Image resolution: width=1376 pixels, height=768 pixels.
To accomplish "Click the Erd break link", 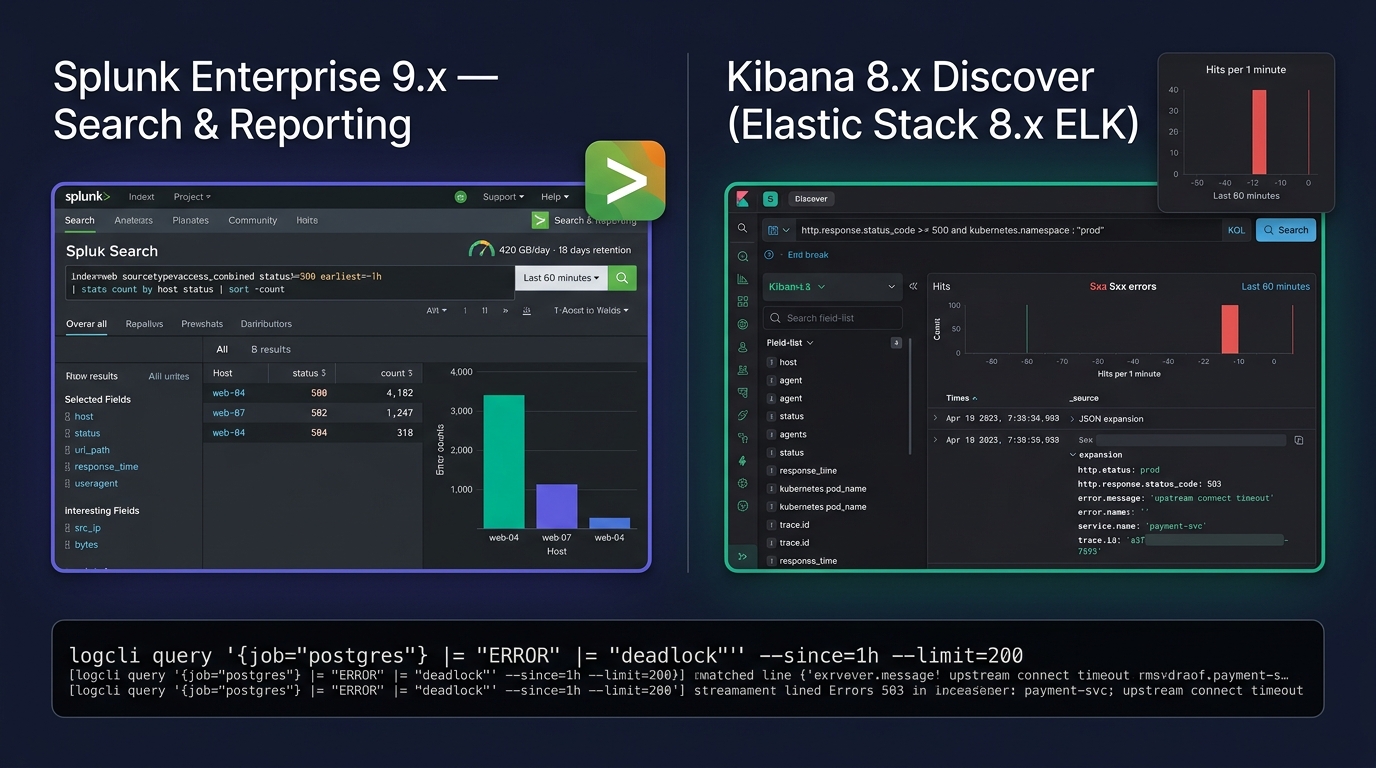I will click(808, 255).
